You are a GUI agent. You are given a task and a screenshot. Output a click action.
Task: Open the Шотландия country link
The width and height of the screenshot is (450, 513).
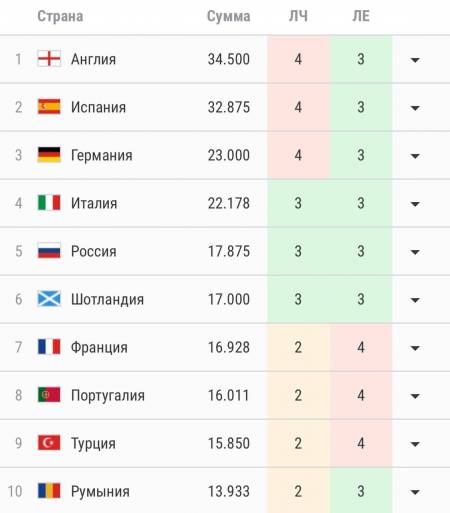tap(107, 299)
